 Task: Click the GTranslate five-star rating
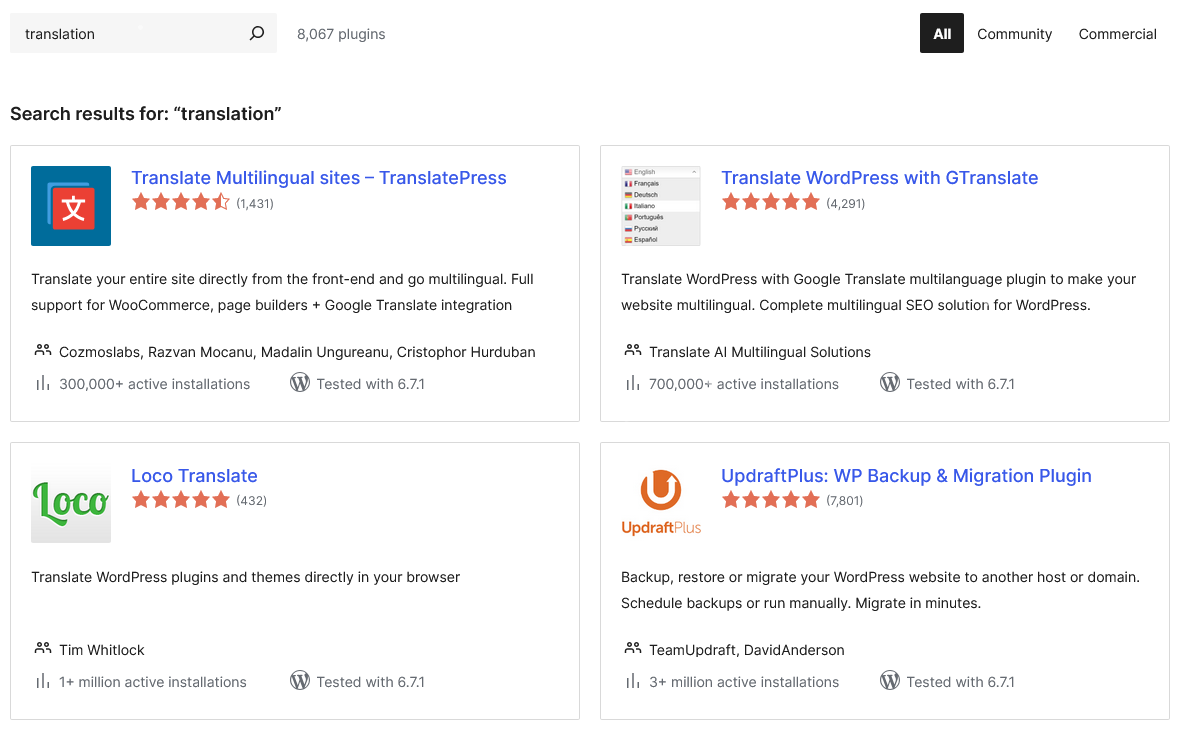point(771,202)
